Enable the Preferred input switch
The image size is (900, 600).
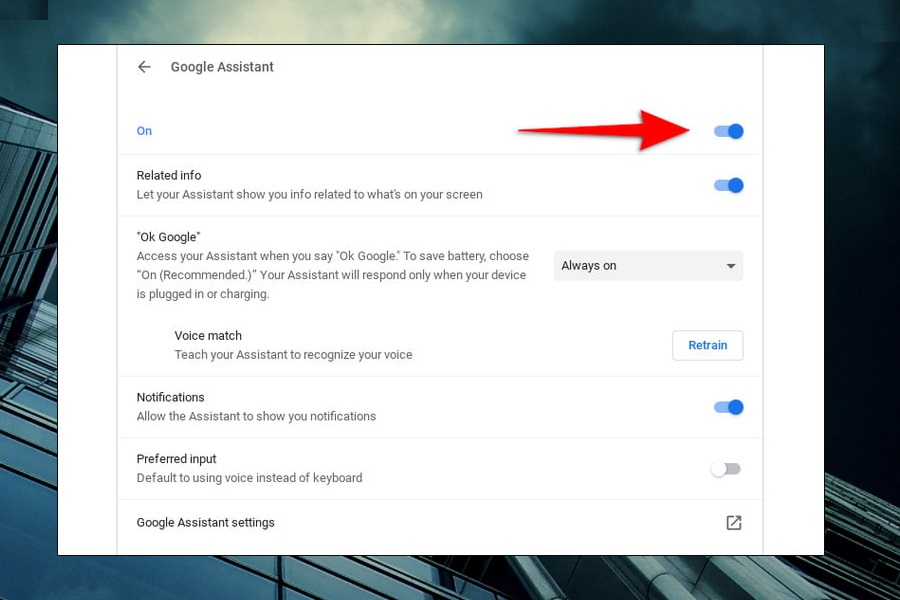click(726, 468)
